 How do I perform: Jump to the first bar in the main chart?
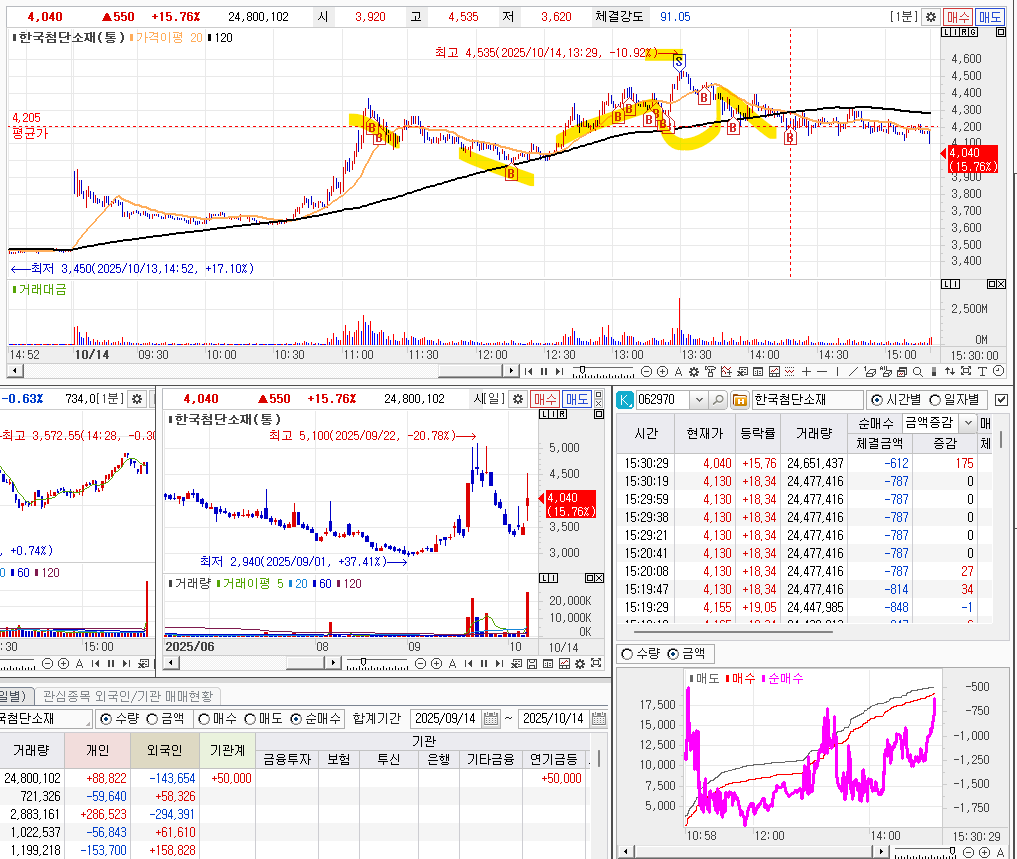528,372
